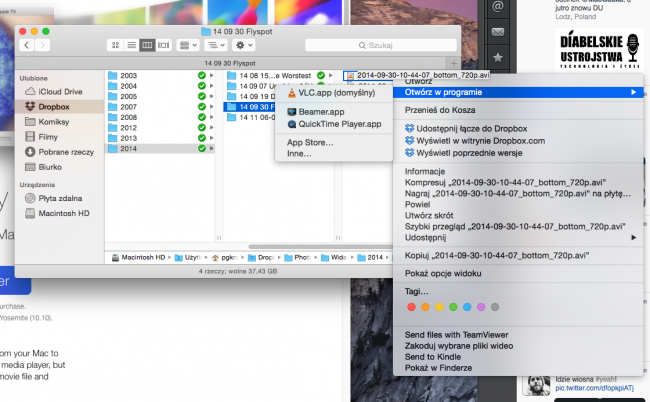Image resolution: width=650 pixels, height=402 pixels.
Task: Open pic.twitter.com link in Twitter window
Action: (594, 388)
